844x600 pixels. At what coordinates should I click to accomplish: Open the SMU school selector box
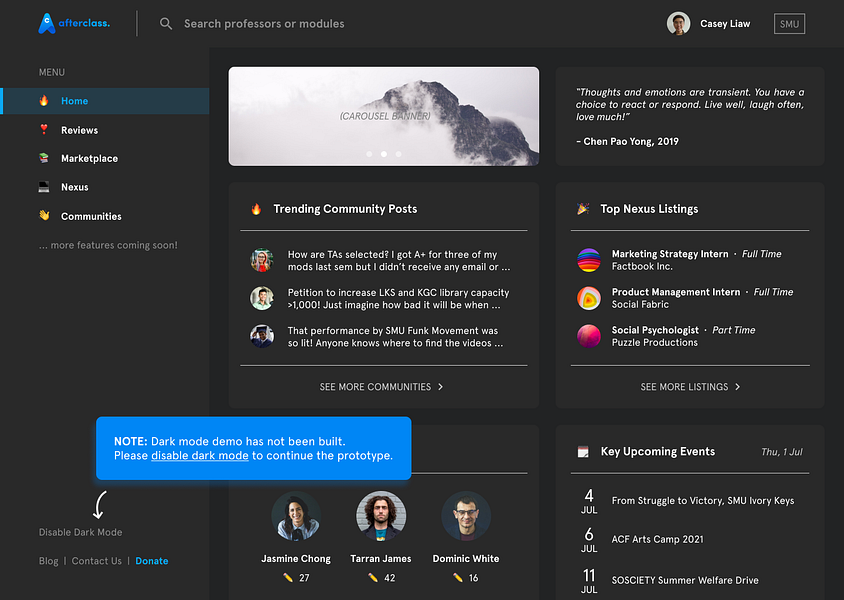[x=789, y=24]
